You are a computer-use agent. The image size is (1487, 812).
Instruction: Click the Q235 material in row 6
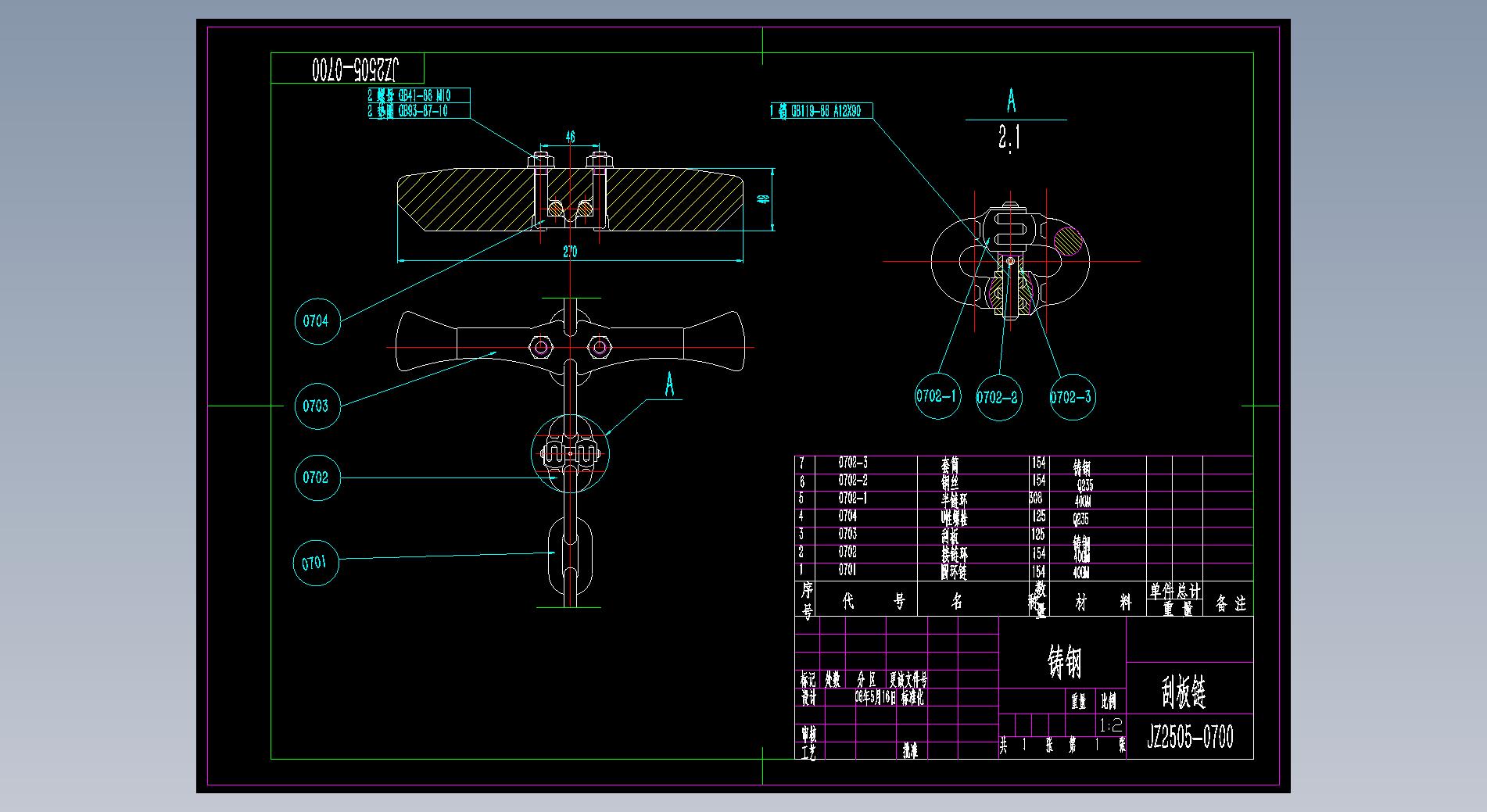pyautogui.click(x=1084, y=485)
